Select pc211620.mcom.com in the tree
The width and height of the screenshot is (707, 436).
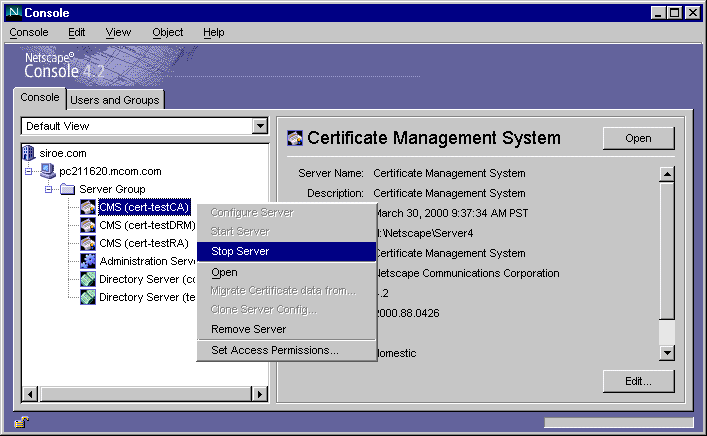coord(110,171)
